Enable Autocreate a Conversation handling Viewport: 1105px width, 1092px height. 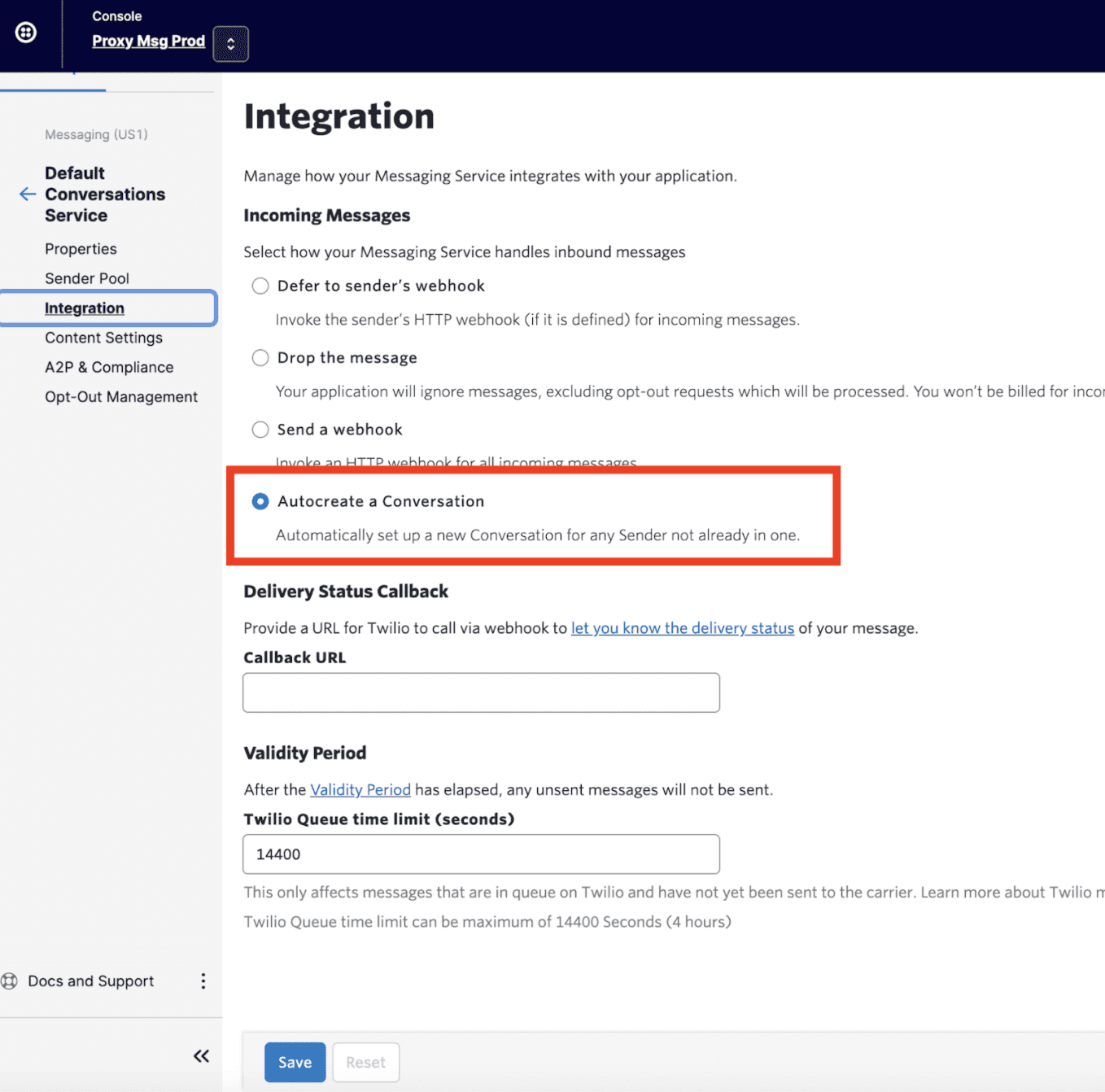coord(260,501)
